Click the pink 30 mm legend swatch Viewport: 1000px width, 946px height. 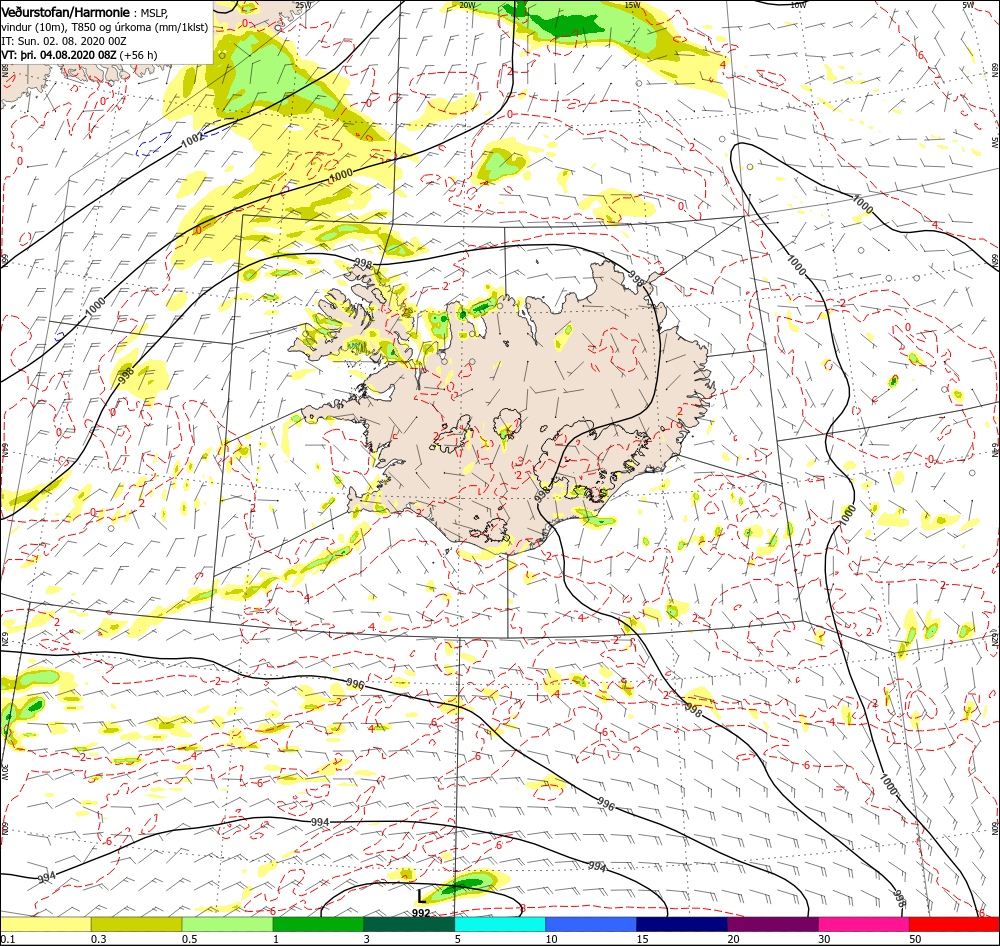864,925
